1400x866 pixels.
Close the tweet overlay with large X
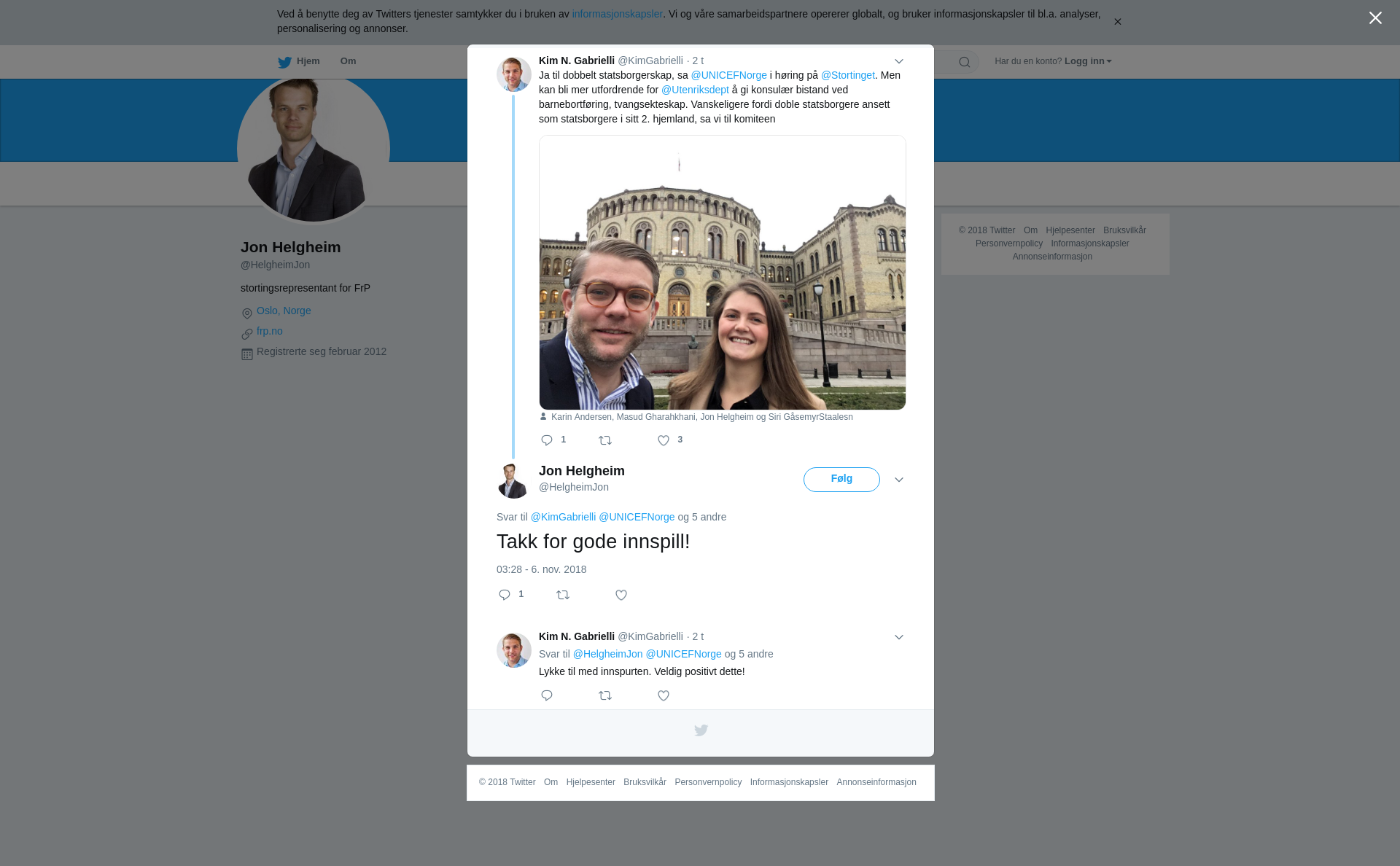tap(1375, 18)
